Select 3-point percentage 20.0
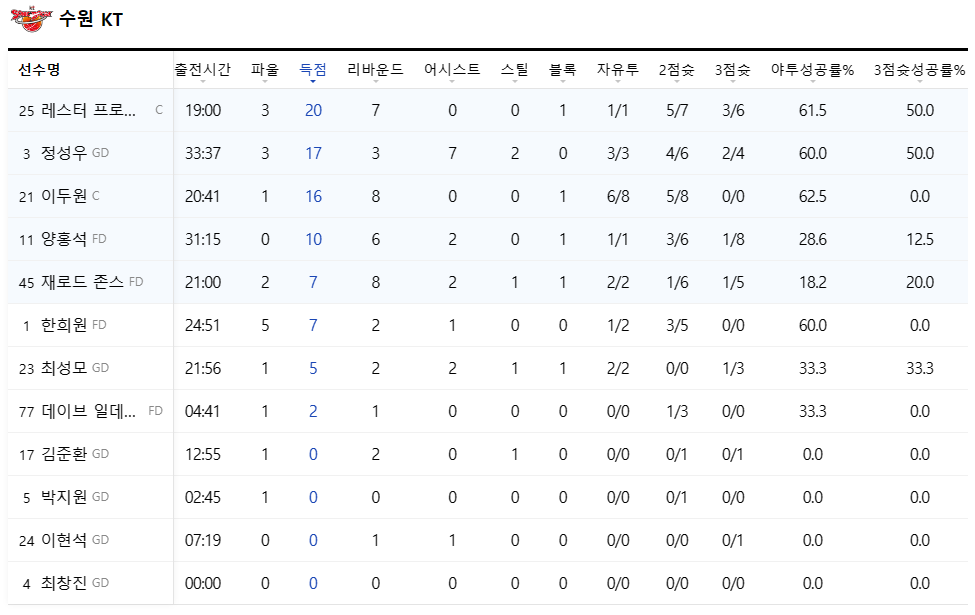The image size is (975, 615). coord(920,282)
